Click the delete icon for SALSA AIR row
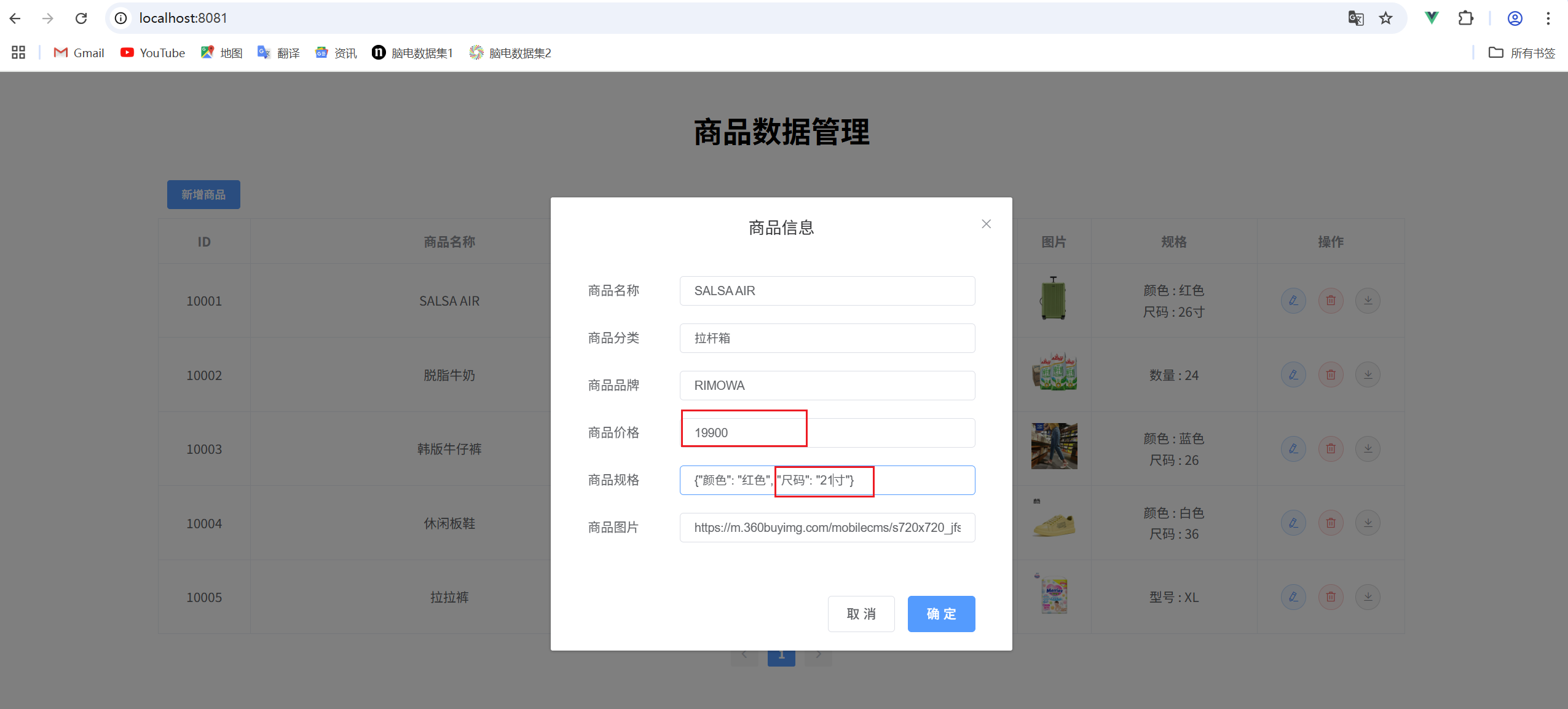 tap(1331, 301)
